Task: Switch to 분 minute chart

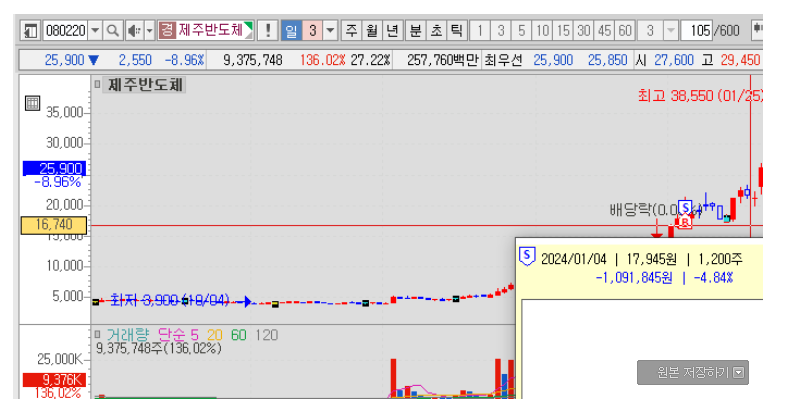Action: pyautogui.click(x=416, y=31)
